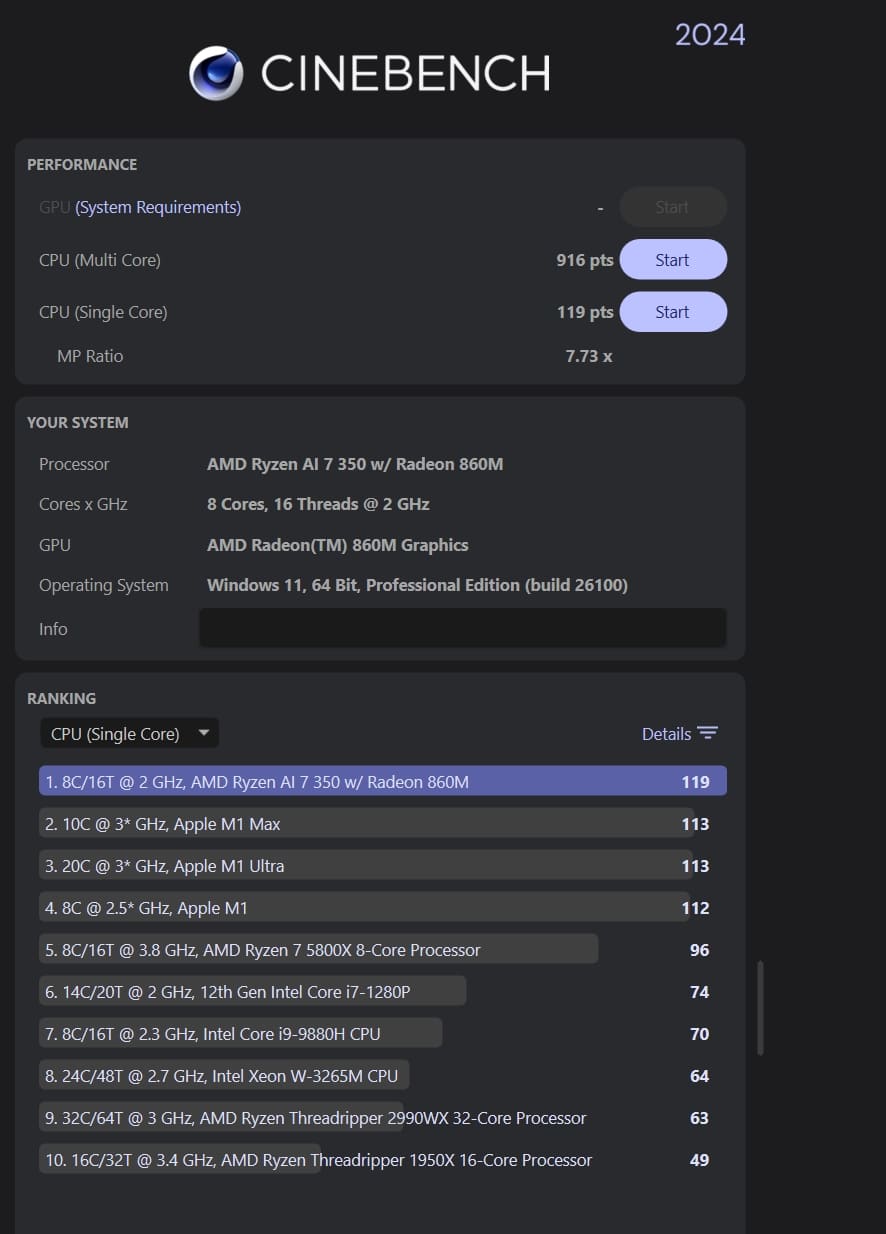Select the AMD Ryzen AI 7 350 ranking row
The image size is (886, 1234).
pyautogui.click(x=382, y=782)
